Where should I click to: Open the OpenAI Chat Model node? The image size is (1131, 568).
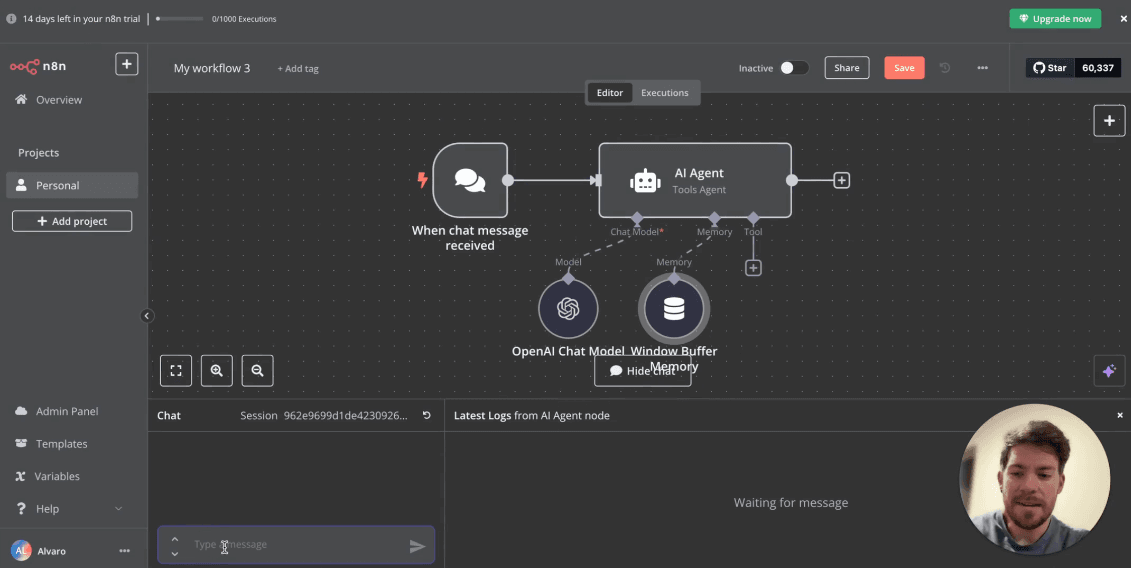click(568, 309)
